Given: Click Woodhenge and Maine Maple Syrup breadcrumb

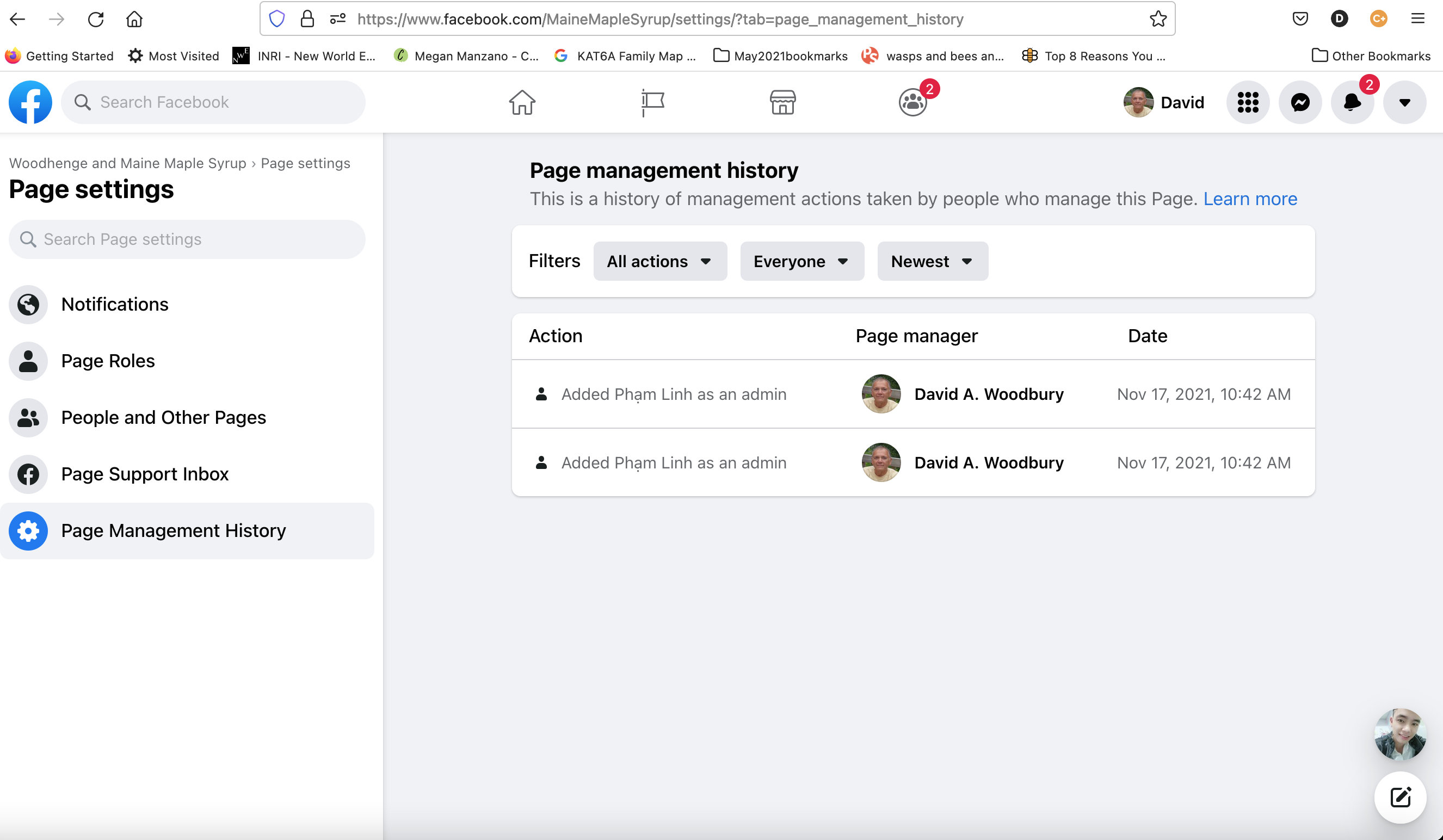Looking at the screenshot, I should [x=127, y=163].
